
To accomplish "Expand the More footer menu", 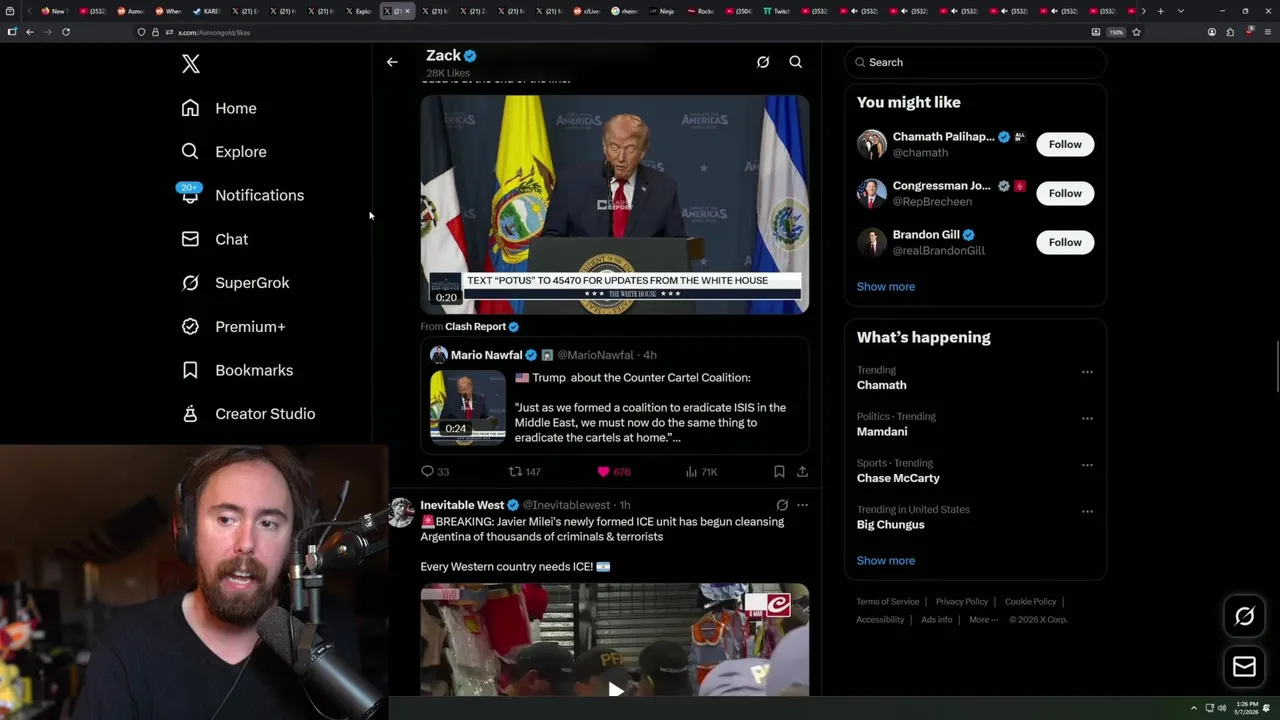I will coord(982,619).
